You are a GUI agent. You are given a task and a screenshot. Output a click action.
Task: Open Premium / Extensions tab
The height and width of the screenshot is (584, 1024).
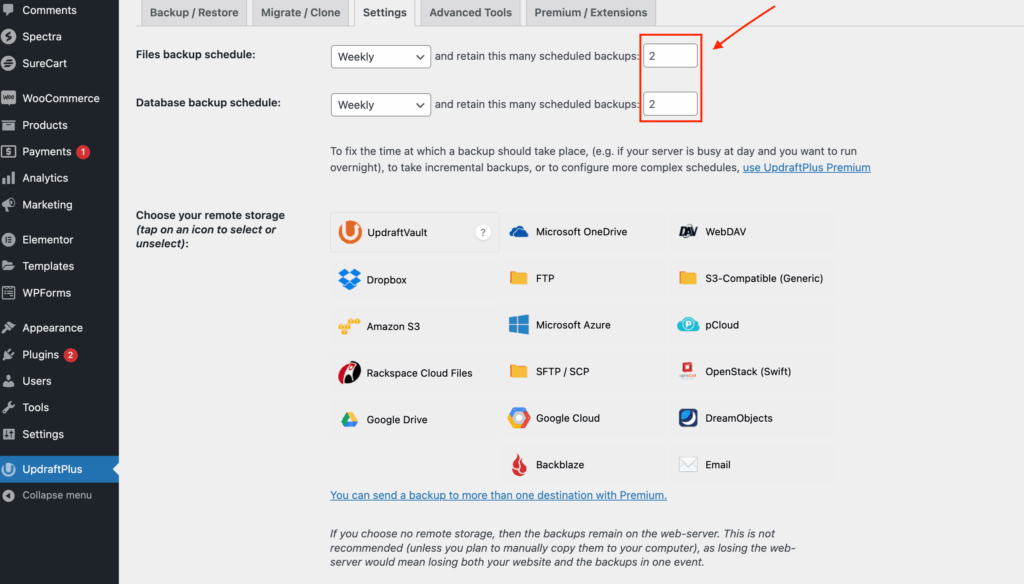[590, 12]
